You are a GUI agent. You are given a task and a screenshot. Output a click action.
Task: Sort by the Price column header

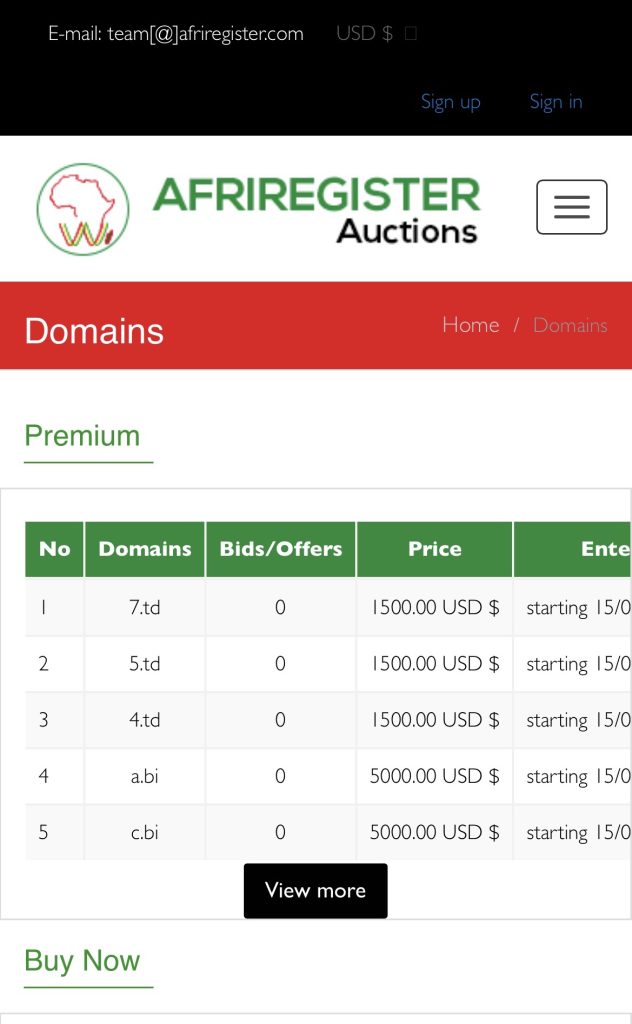435,549
